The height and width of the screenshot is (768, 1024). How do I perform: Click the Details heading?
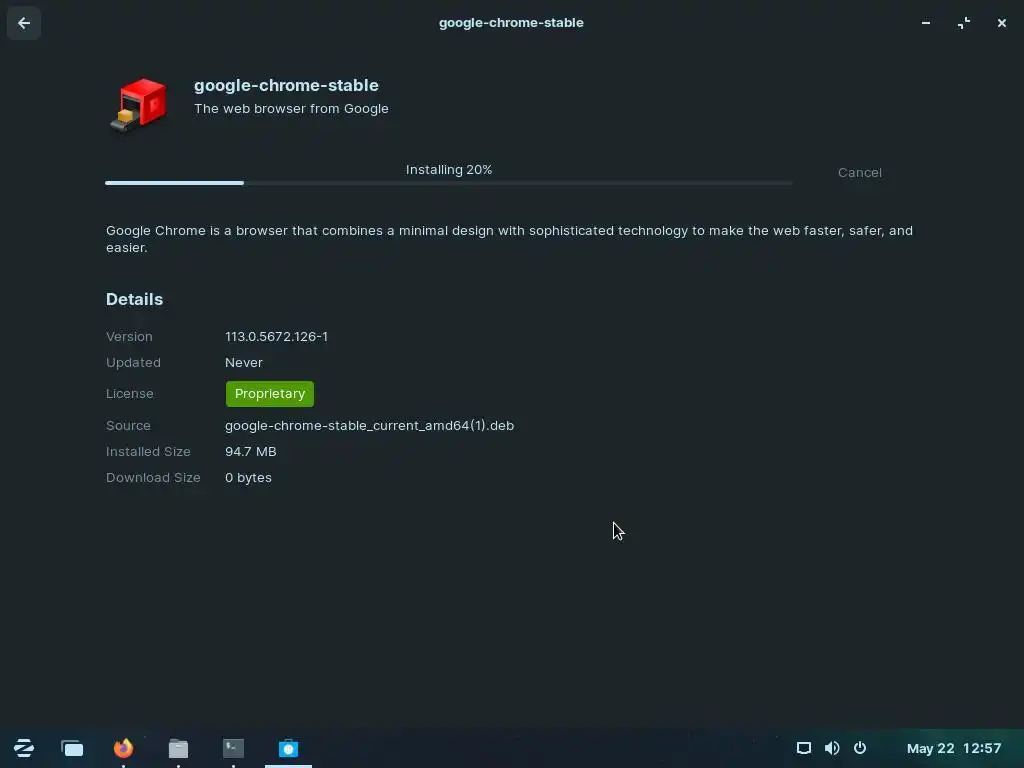click(x=135, y=299)
